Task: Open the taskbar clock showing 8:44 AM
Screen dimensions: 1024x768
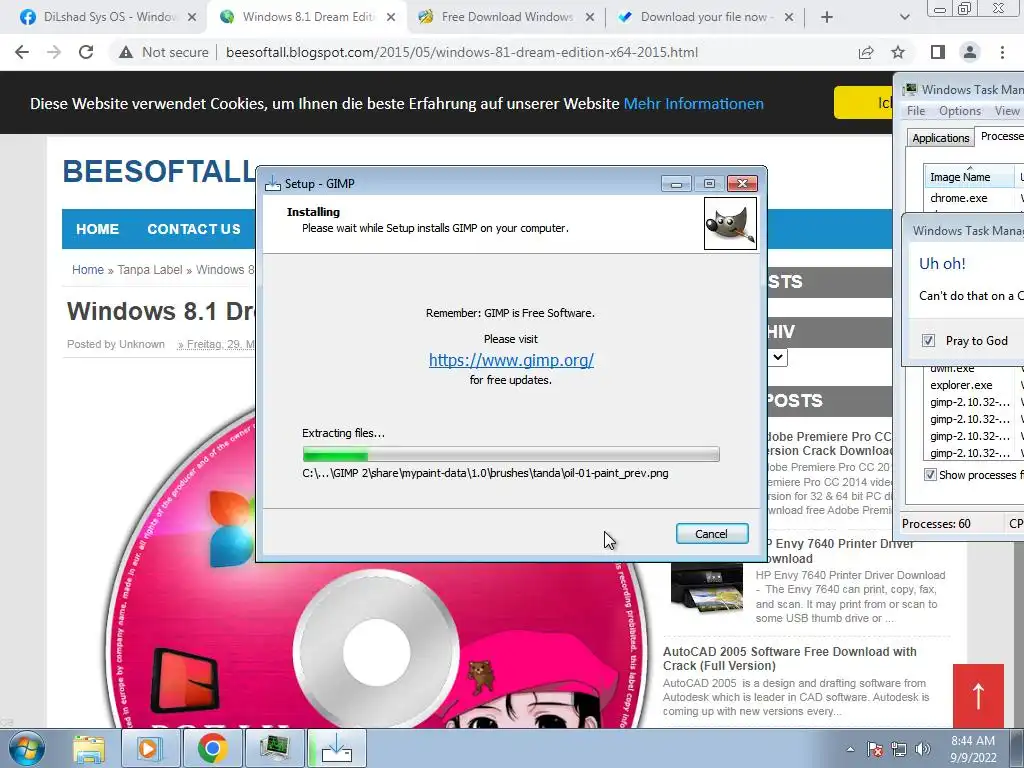Action: [x=973, y=749]
